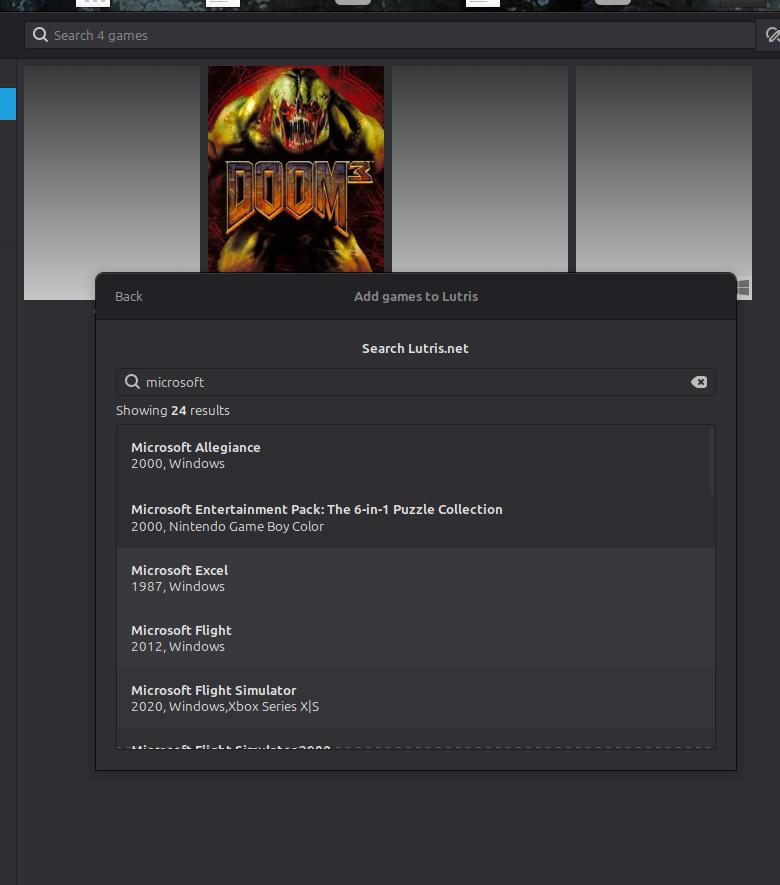Viewport: 780px width, 885px height.
Task: Click the results list scrollbar
Action: click(x=712, y=461)
